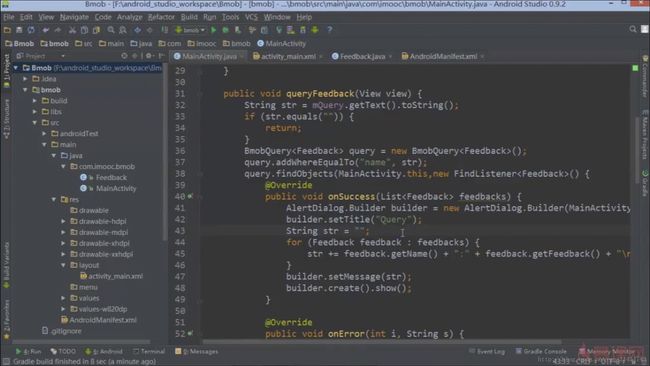
Task: Select Feedback class in project tree
Action: coord(111,177)
